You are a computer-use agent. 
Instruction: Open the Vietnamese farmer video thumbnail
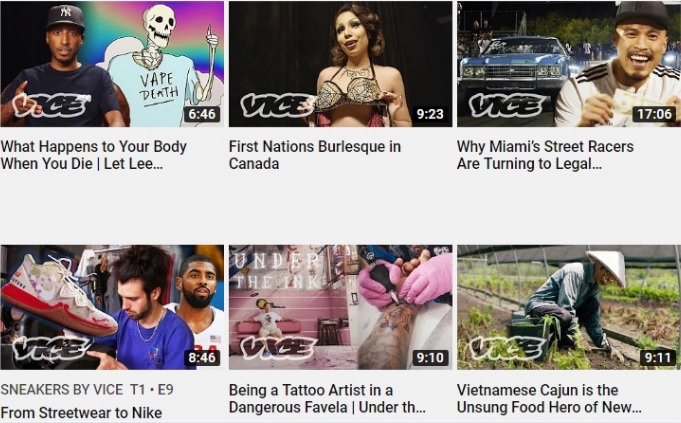coord(569,307)
